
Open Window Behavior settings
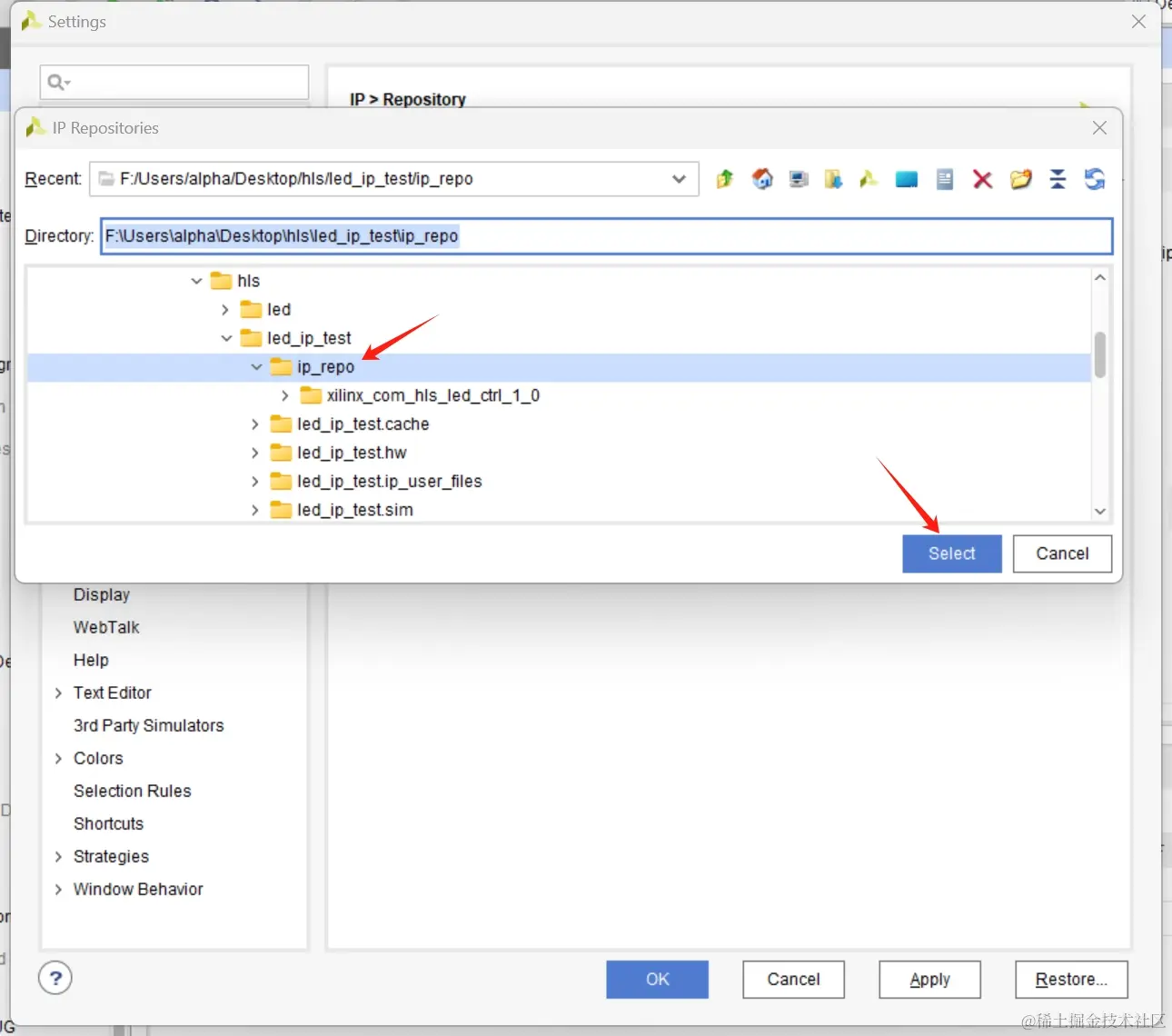click(138, 889)
